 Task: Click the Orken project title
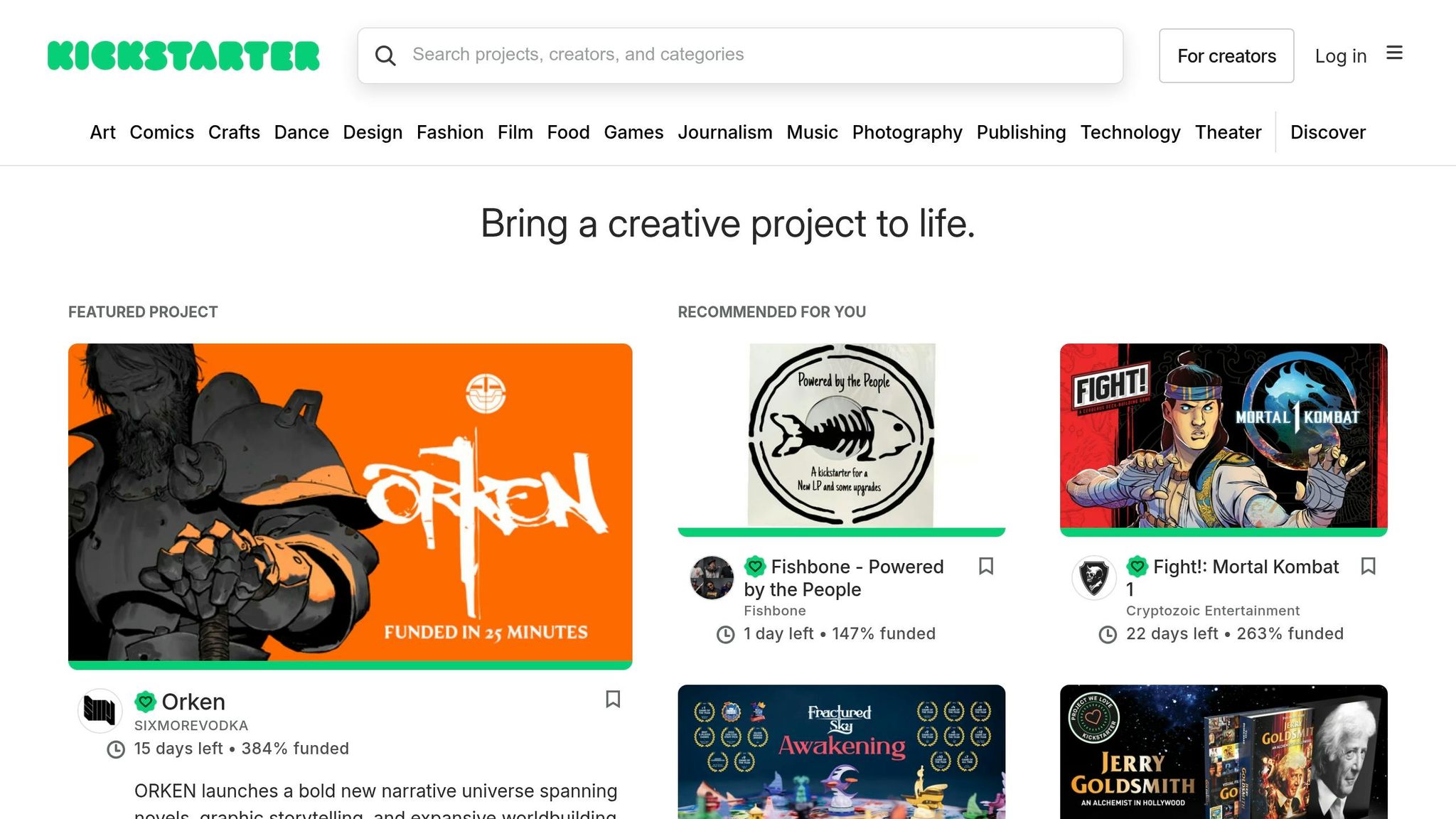[193, 702]
